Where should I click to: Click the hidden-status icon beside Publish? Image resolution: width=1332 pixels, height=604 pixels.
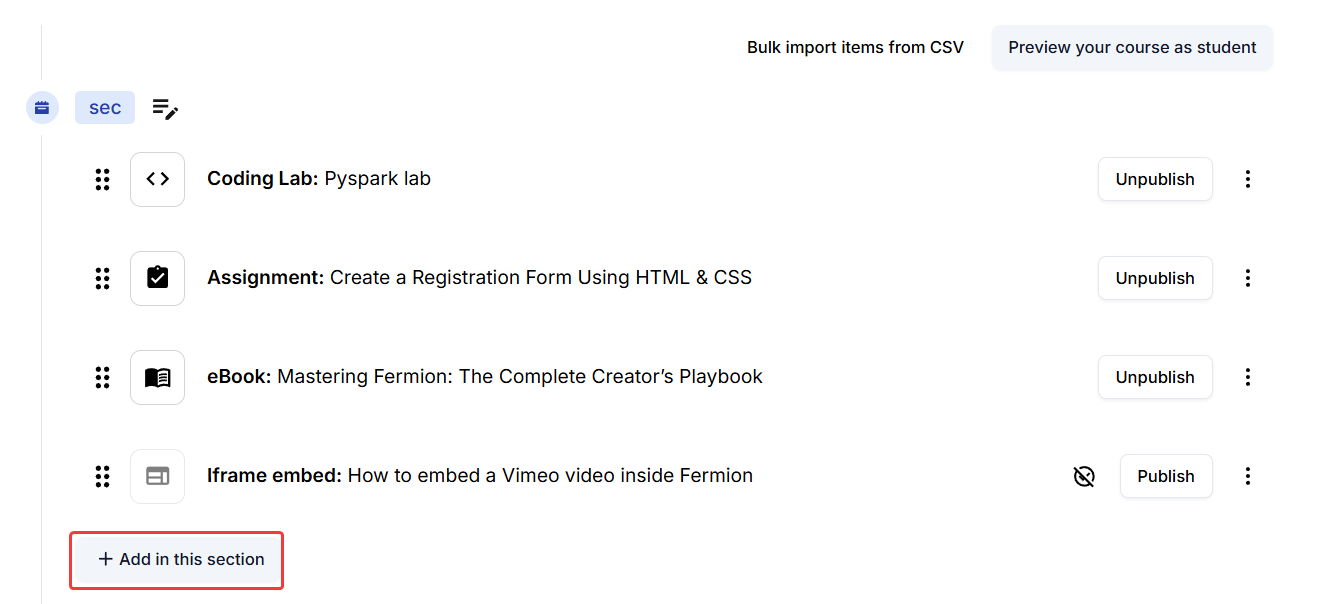(1084, 476)
